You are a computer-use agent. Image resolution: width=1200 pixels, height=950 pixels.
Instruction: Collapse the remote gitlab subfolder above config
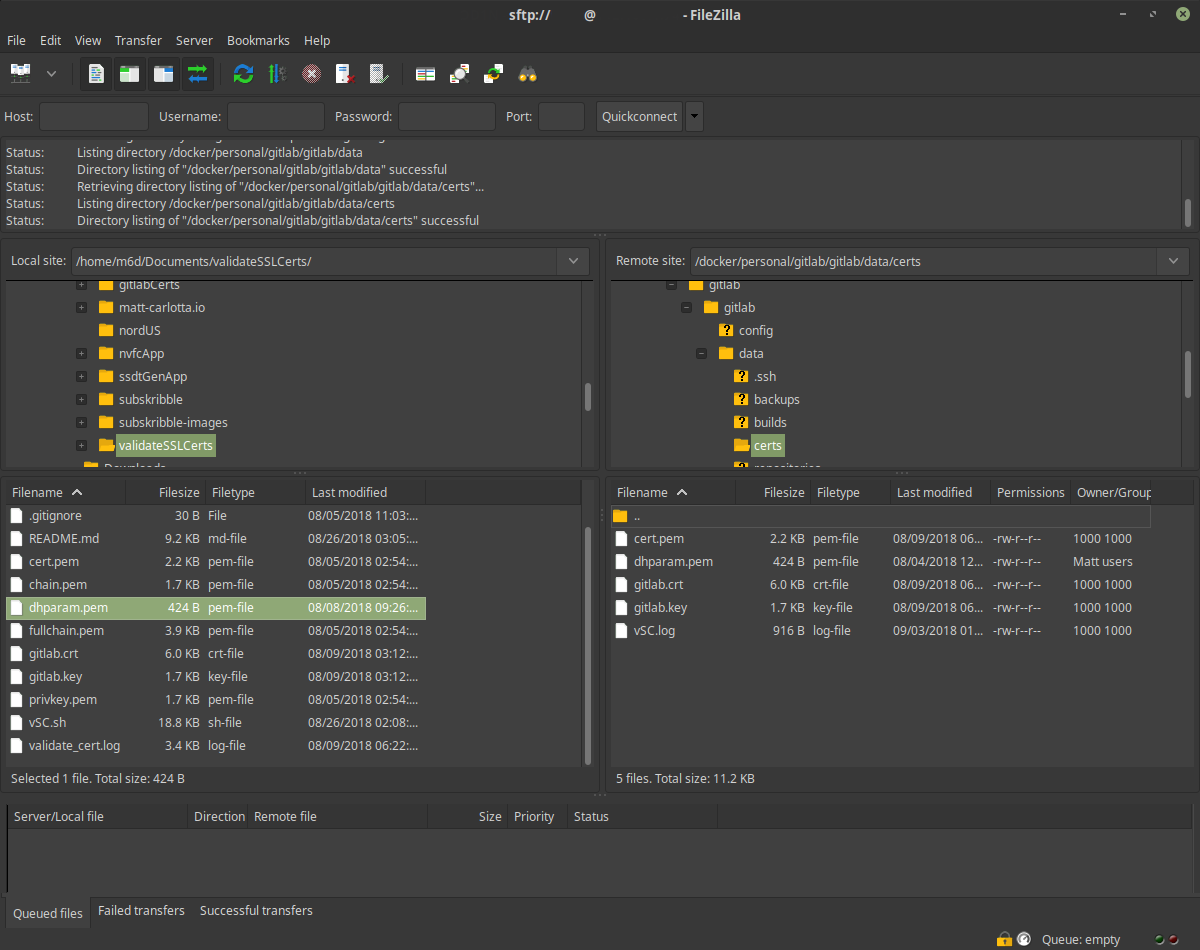(x=686, y=307)
